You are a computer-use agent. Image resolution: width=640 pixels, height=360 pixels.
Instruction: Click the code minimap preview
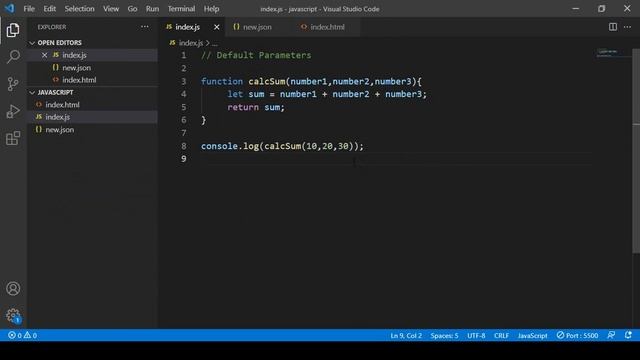(x=609, y=53)
